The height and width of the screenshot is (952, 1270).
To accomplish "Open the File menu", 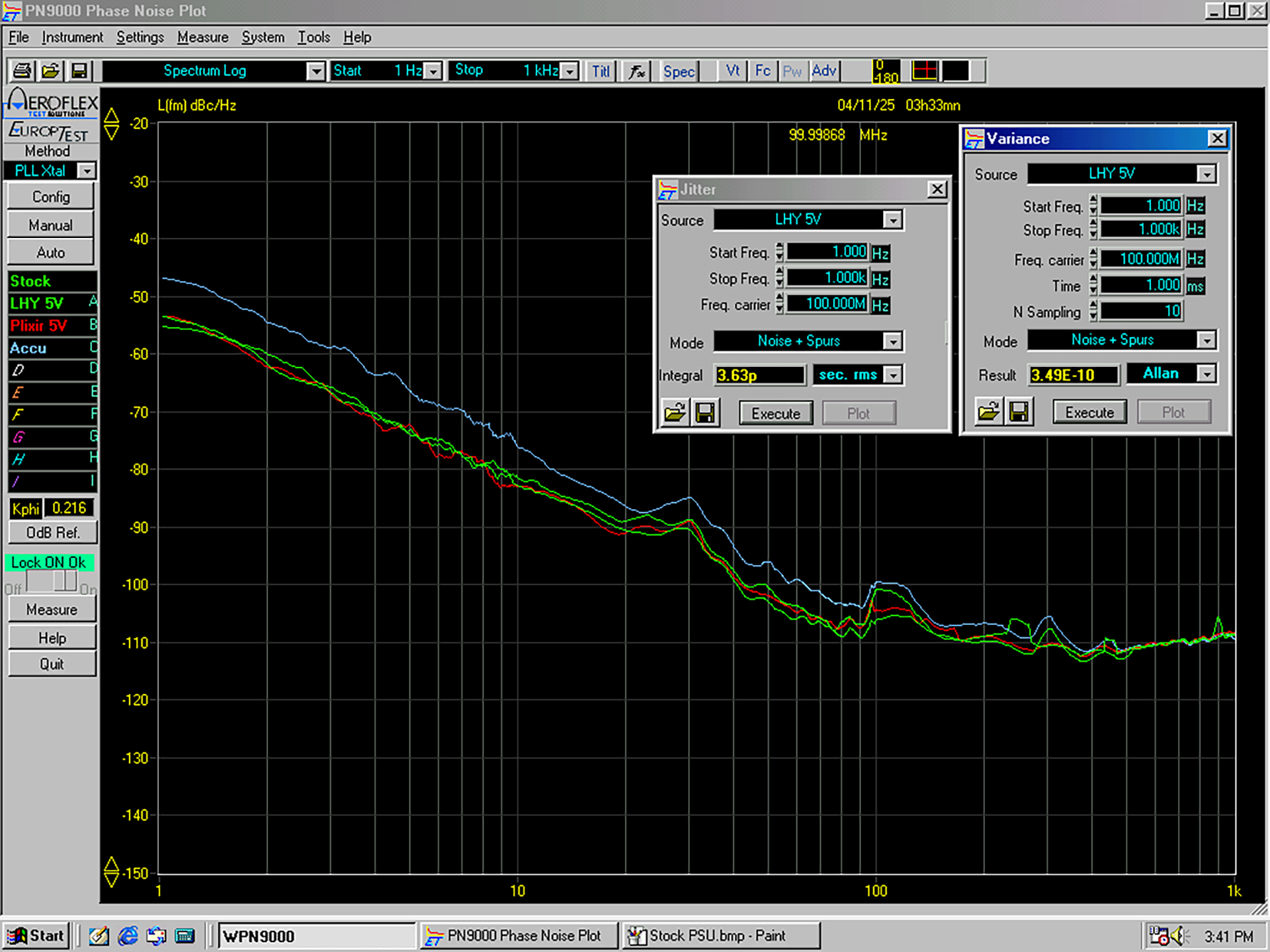I will [19, 37].
